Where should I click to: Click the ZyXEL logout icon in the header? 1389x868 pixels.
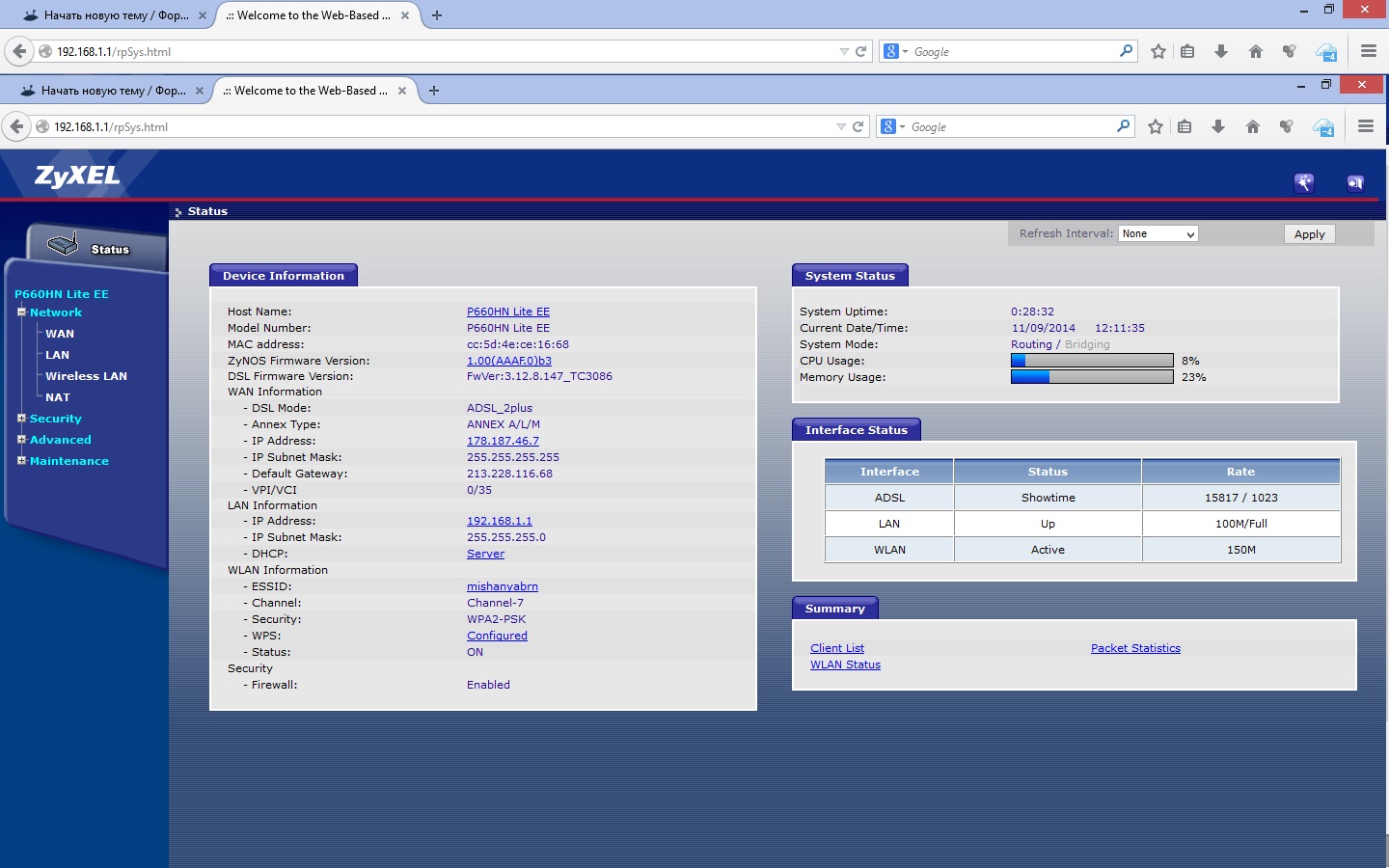point(1355,182)
